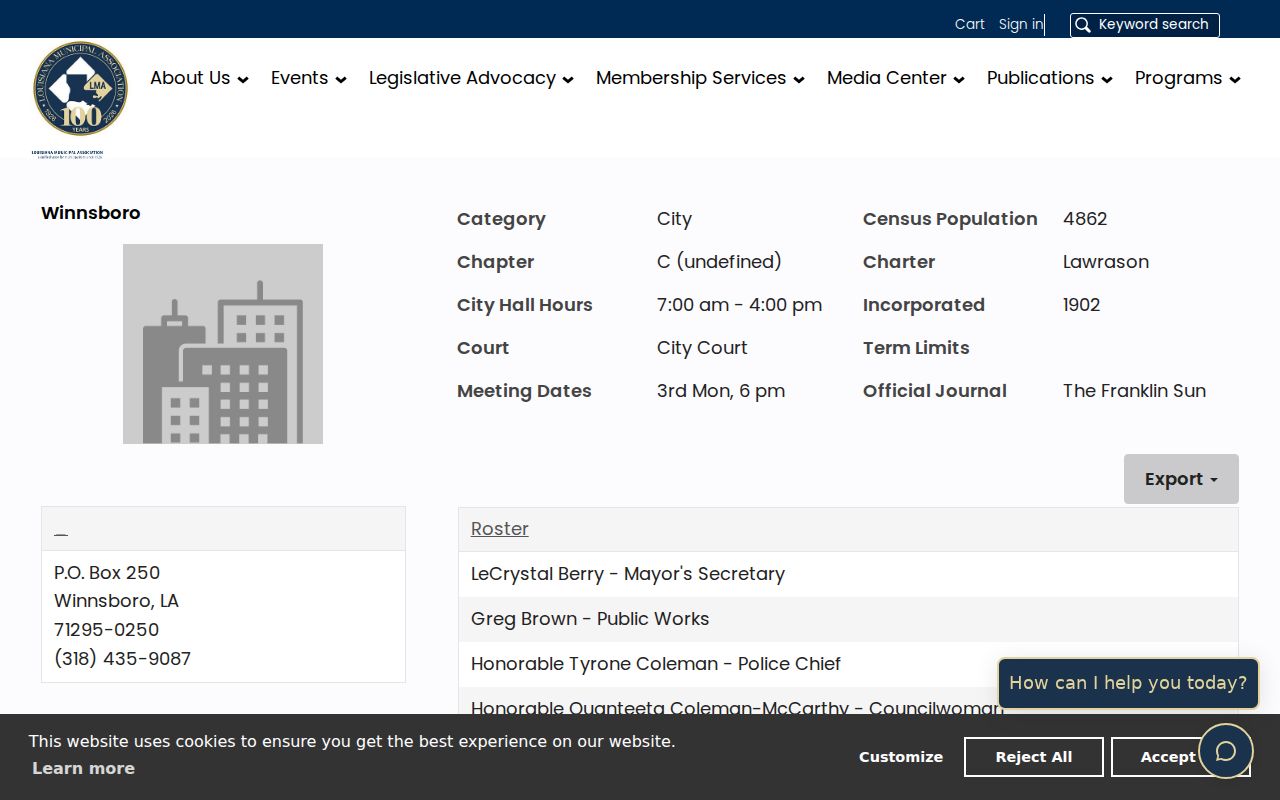Click the 'How can I help you today?' prompt
Screen dimensions: 1280x800
point(1128,683)
